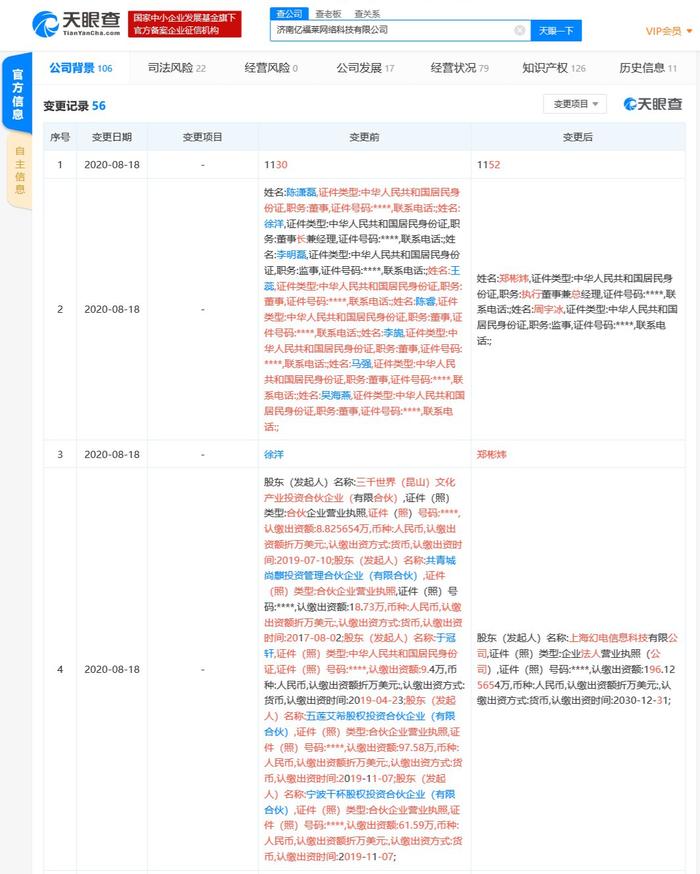Select the 官方信息 side tab
Viewport: 700px width, 874px height.
coord(17,94)
